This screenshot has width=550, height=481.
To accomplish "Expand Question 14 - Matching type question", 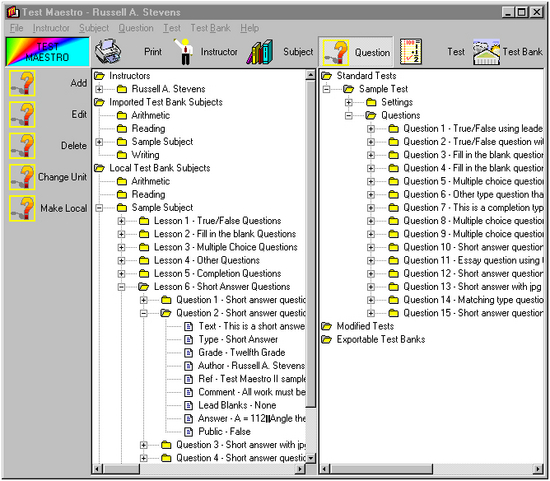I will pos(371,300).
